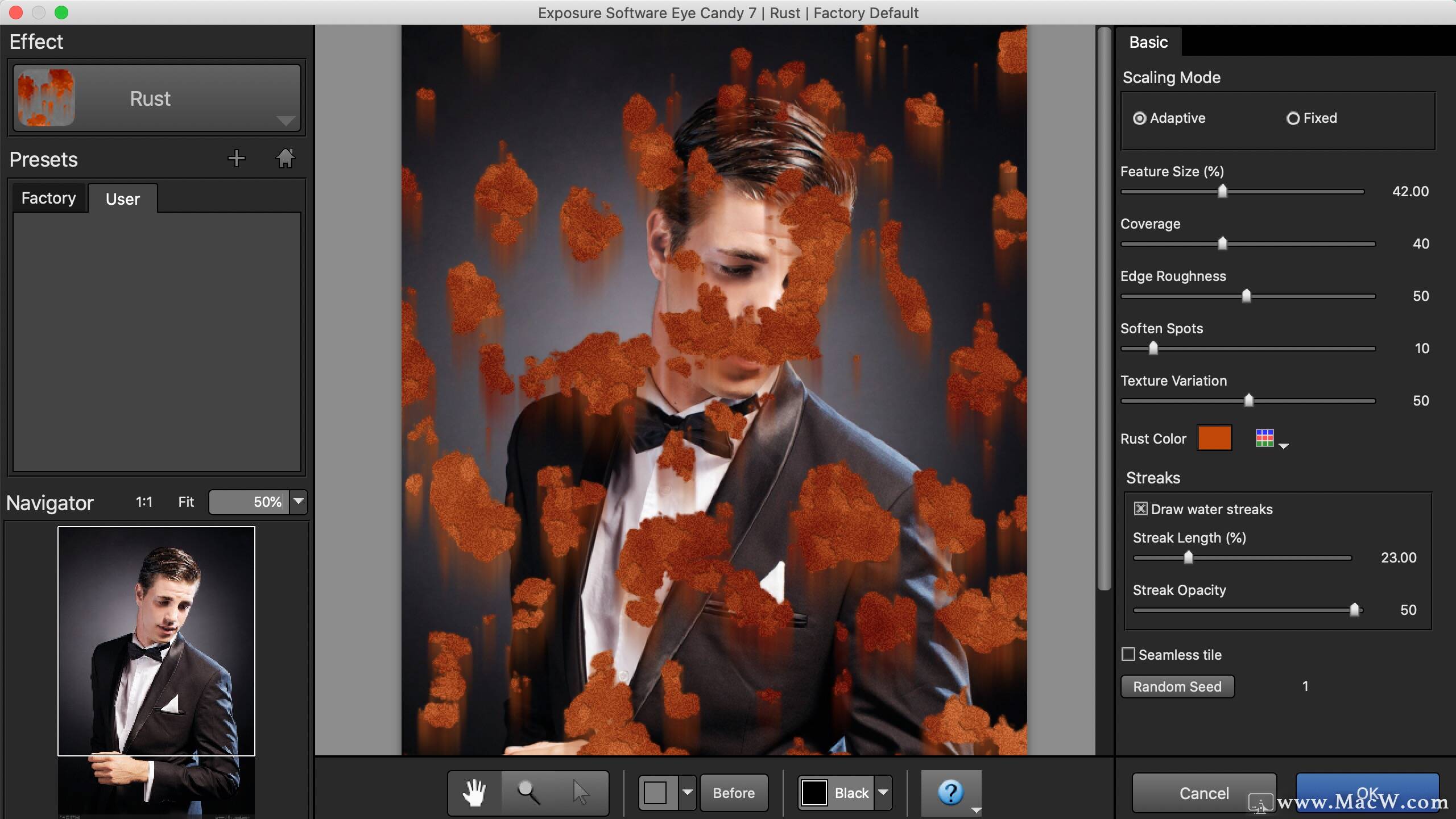Select the Fixed scaling mode
The width and height of the screenshot is (1456, 819).
point(1293,118)
